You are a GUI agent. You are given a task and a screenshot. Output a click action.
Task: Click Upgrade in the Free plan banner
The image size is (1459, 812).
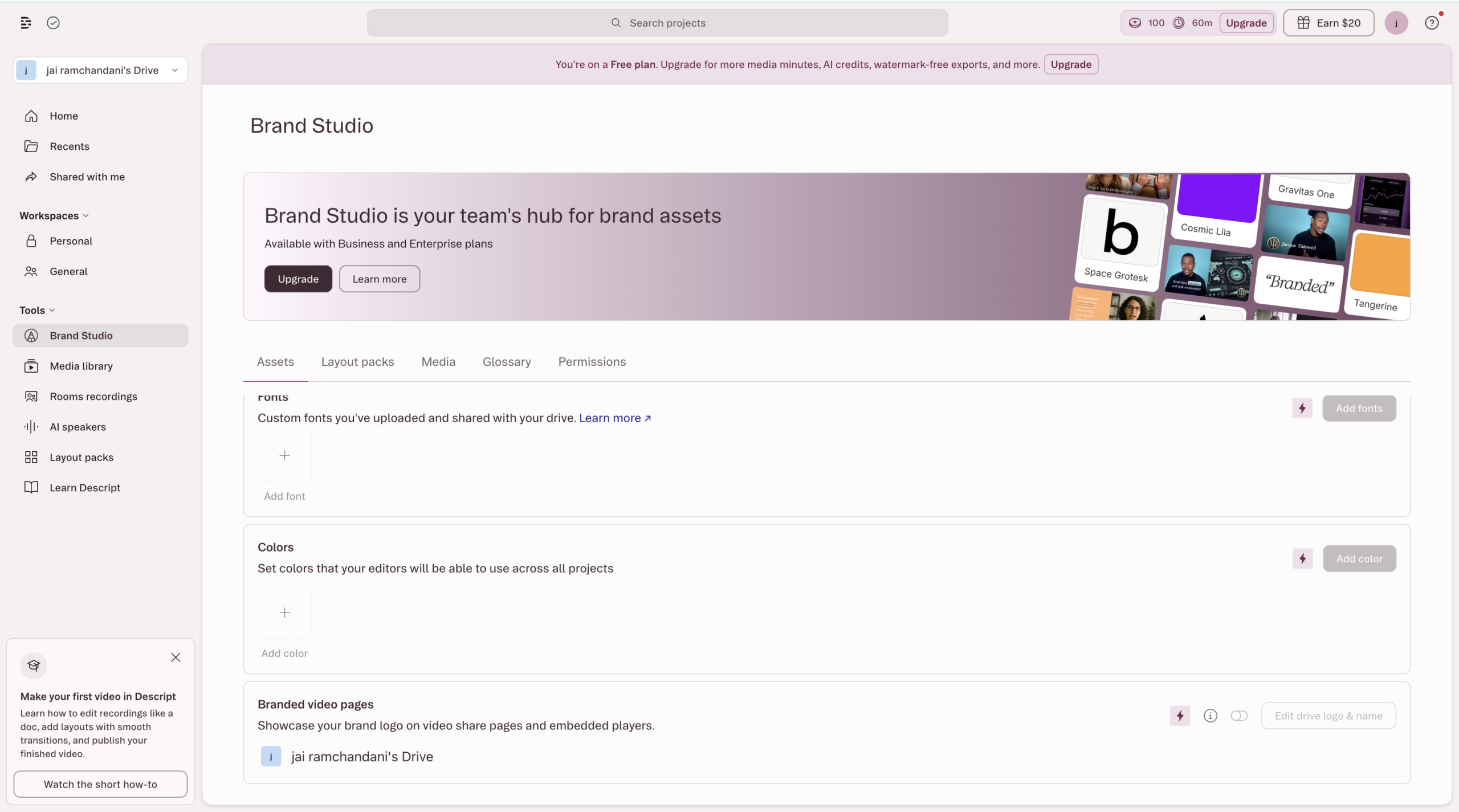tap(1071, 64)
